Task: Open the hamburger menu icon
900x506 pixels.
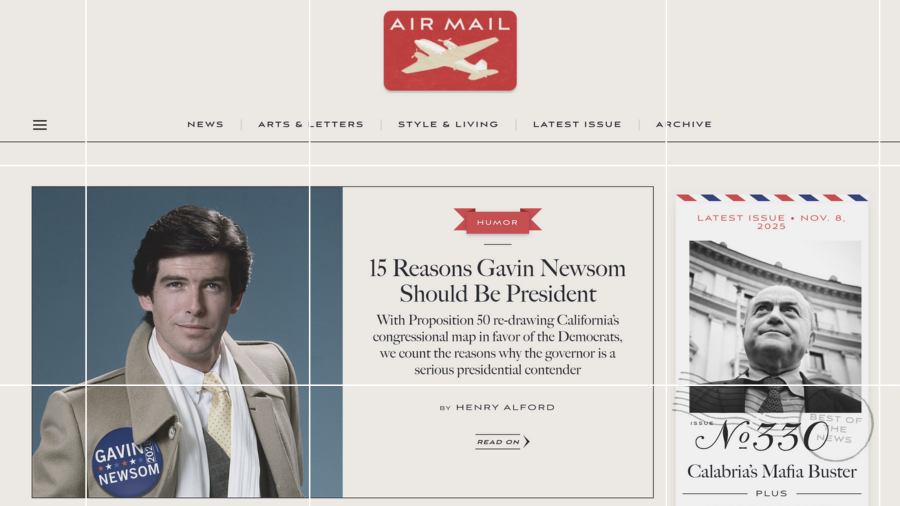Action: coord(40,124)
